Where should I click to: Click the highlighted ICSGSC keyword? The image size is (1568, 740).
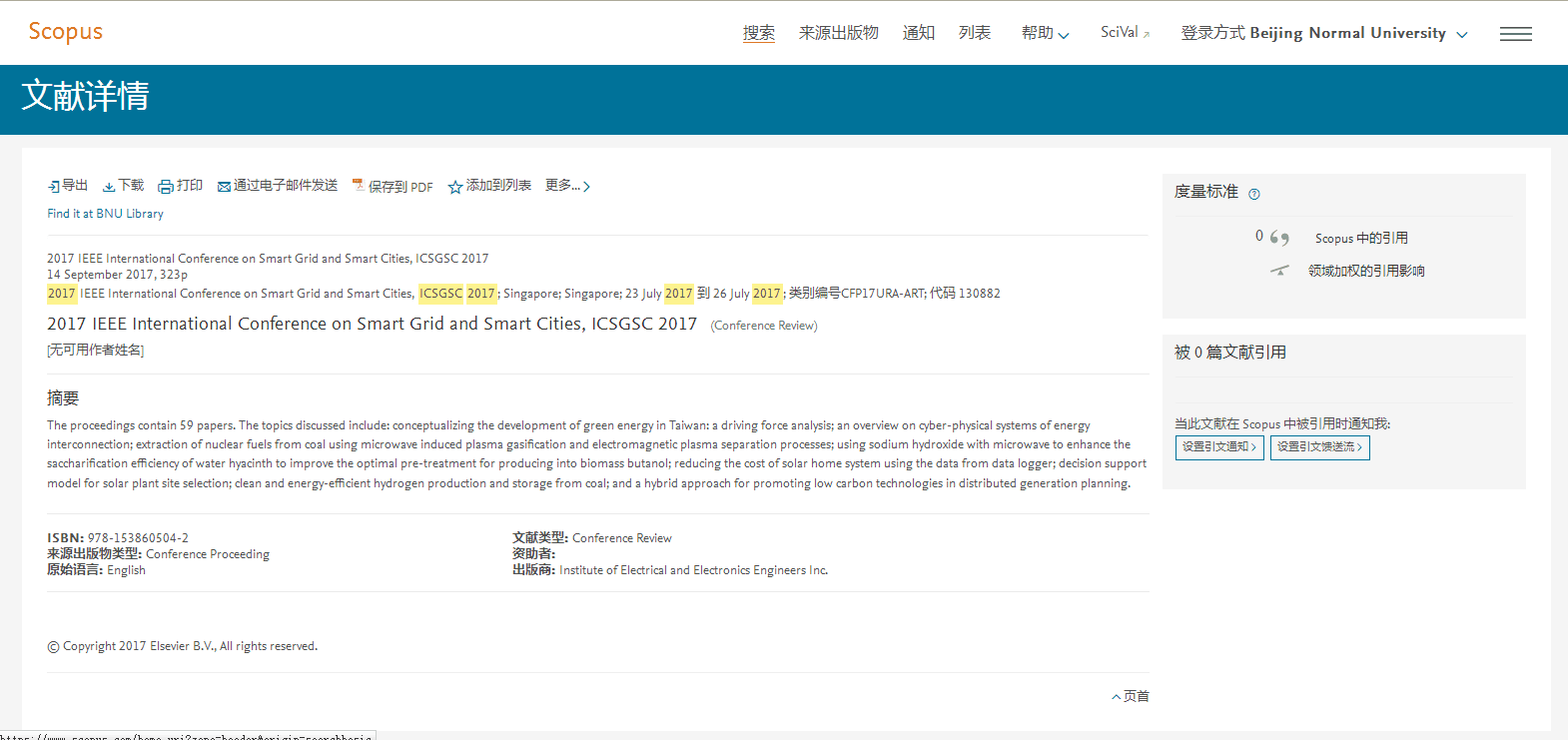(x=440, y=294)
